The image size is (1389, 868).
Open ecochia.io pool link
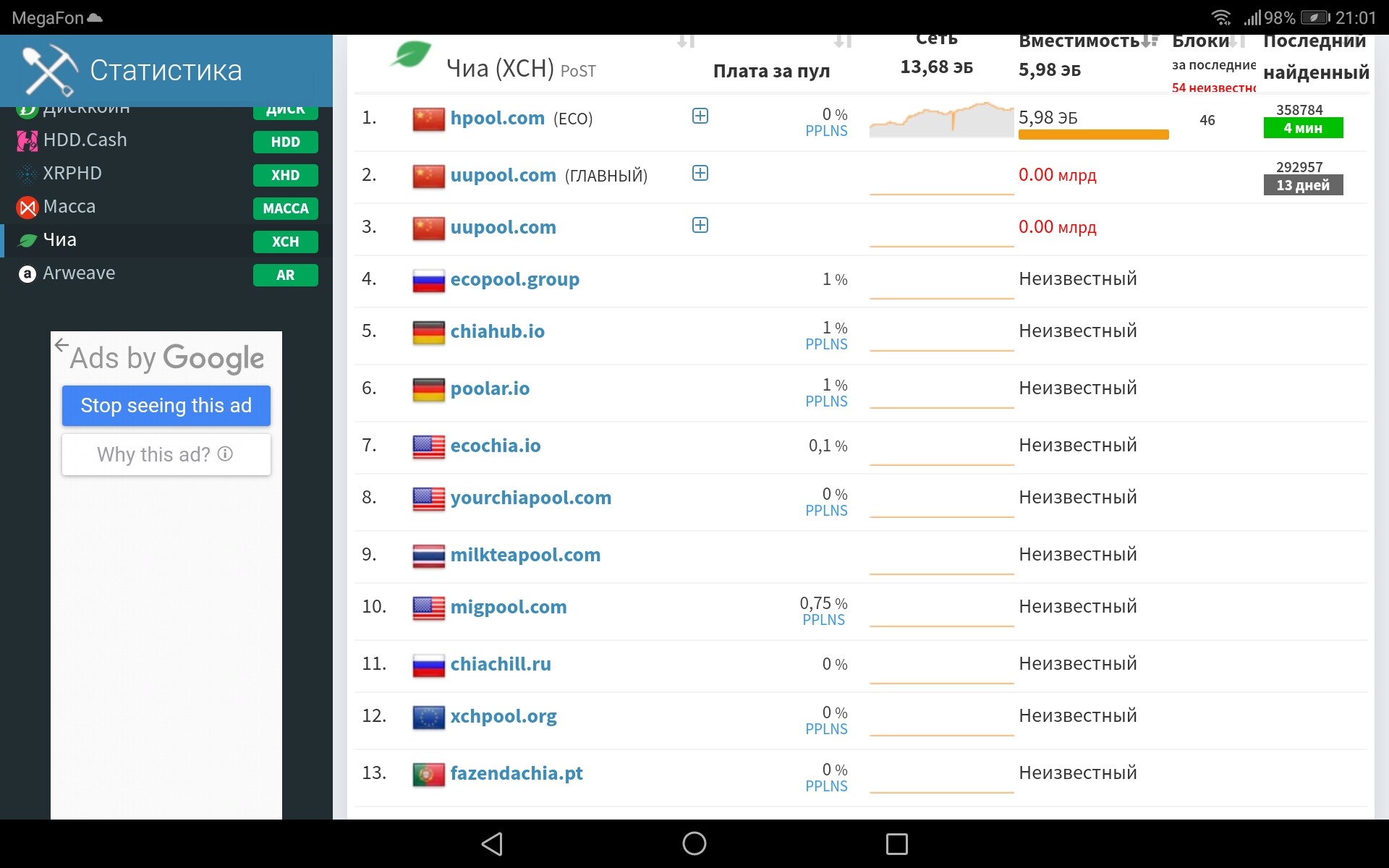click(x=496, y=446)
